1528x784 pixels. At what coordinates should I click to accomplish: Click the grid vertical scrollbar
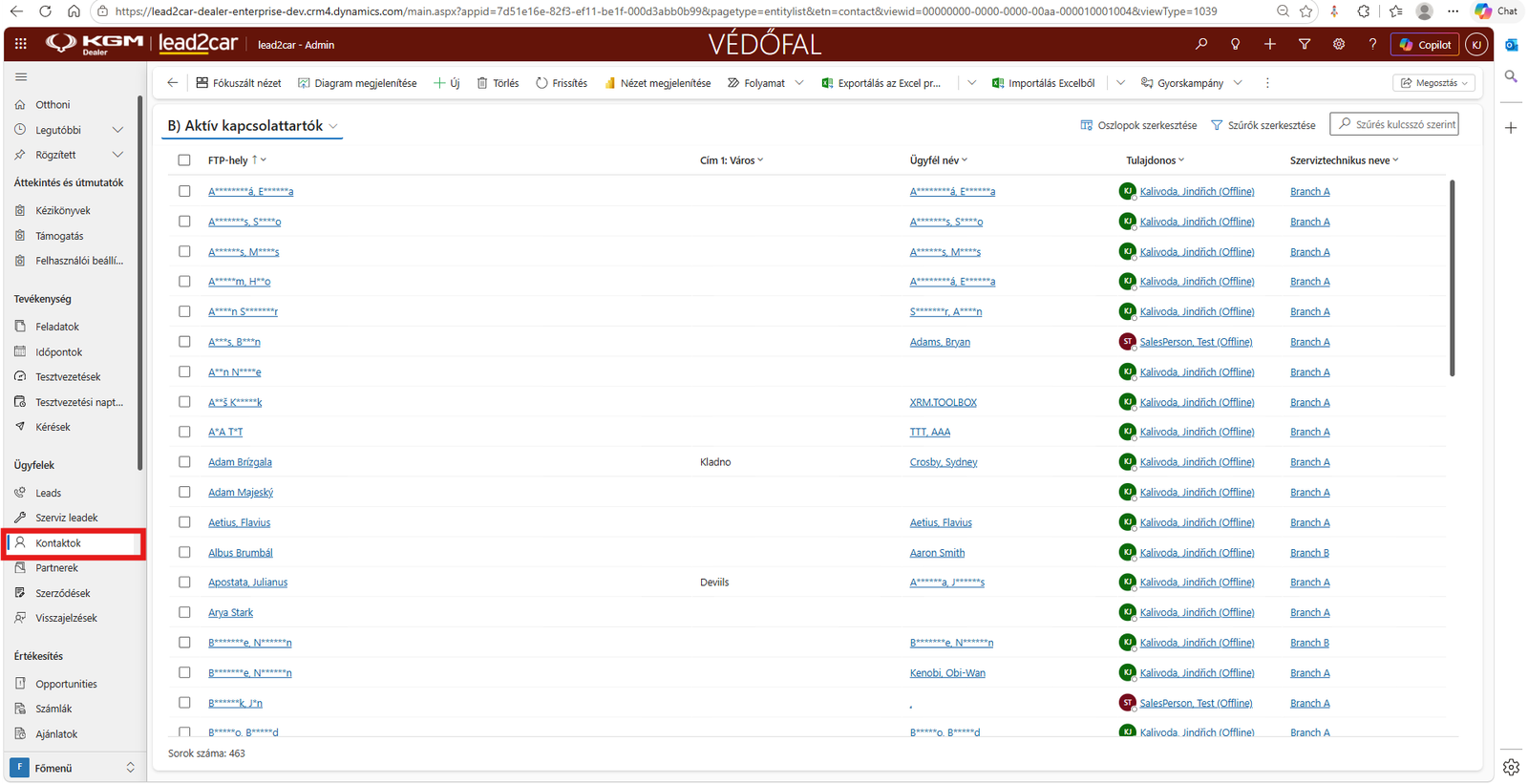(x=1452, y=278)
